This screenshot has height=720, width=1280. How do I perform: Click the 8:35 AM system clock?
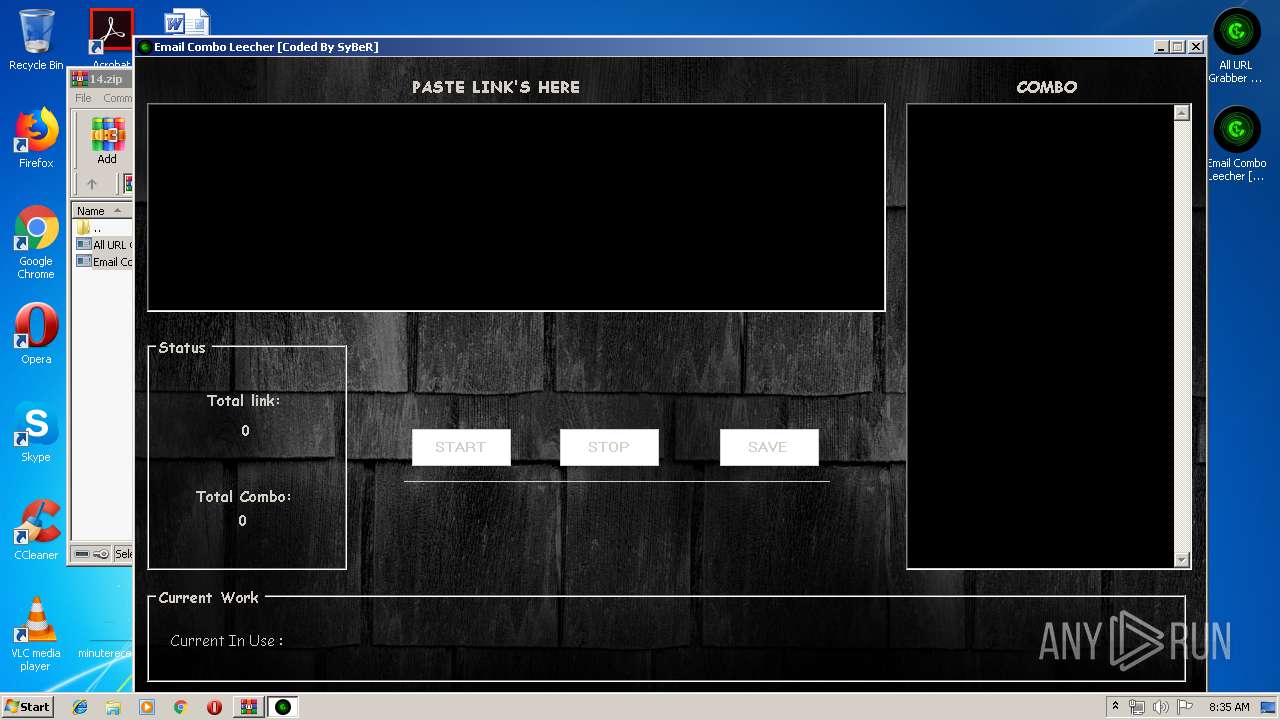pyautogui.click(x=1229, y=707)
